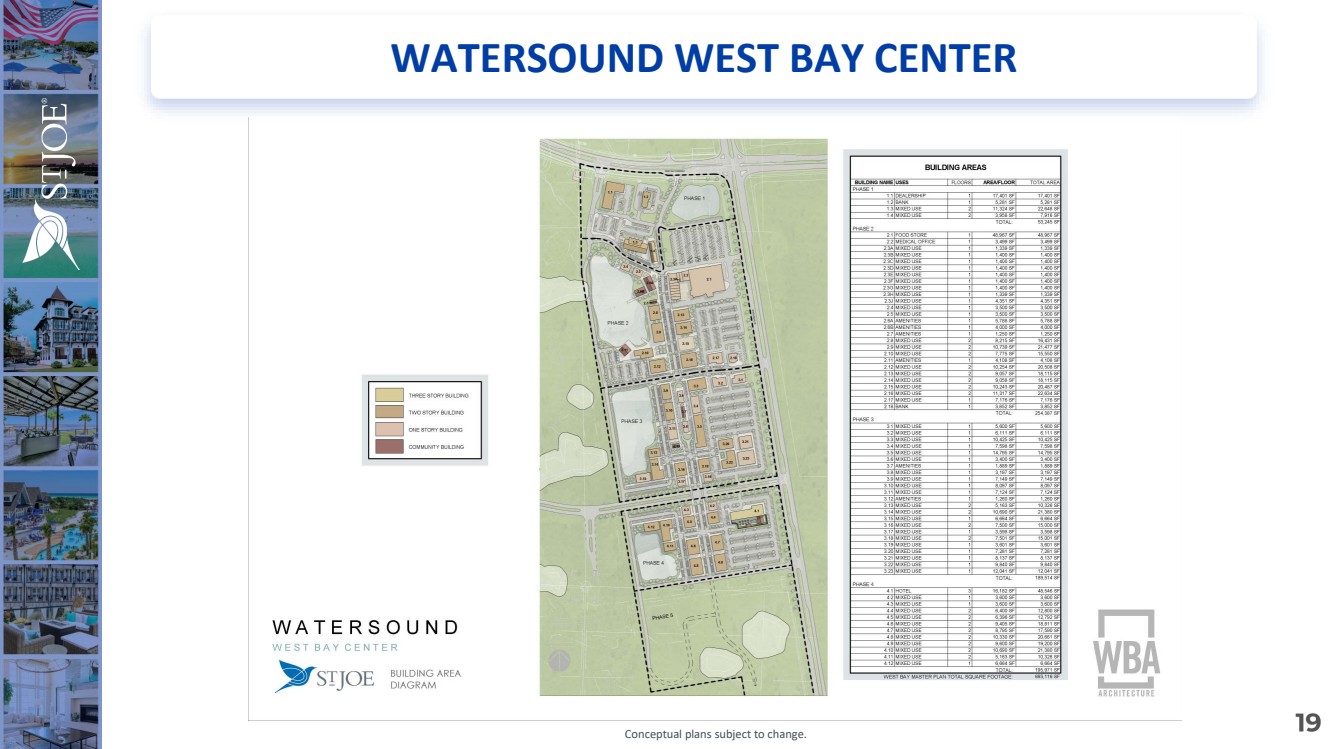
Task: Click the "PHASE 2" label on the site map
Action: 618,323
